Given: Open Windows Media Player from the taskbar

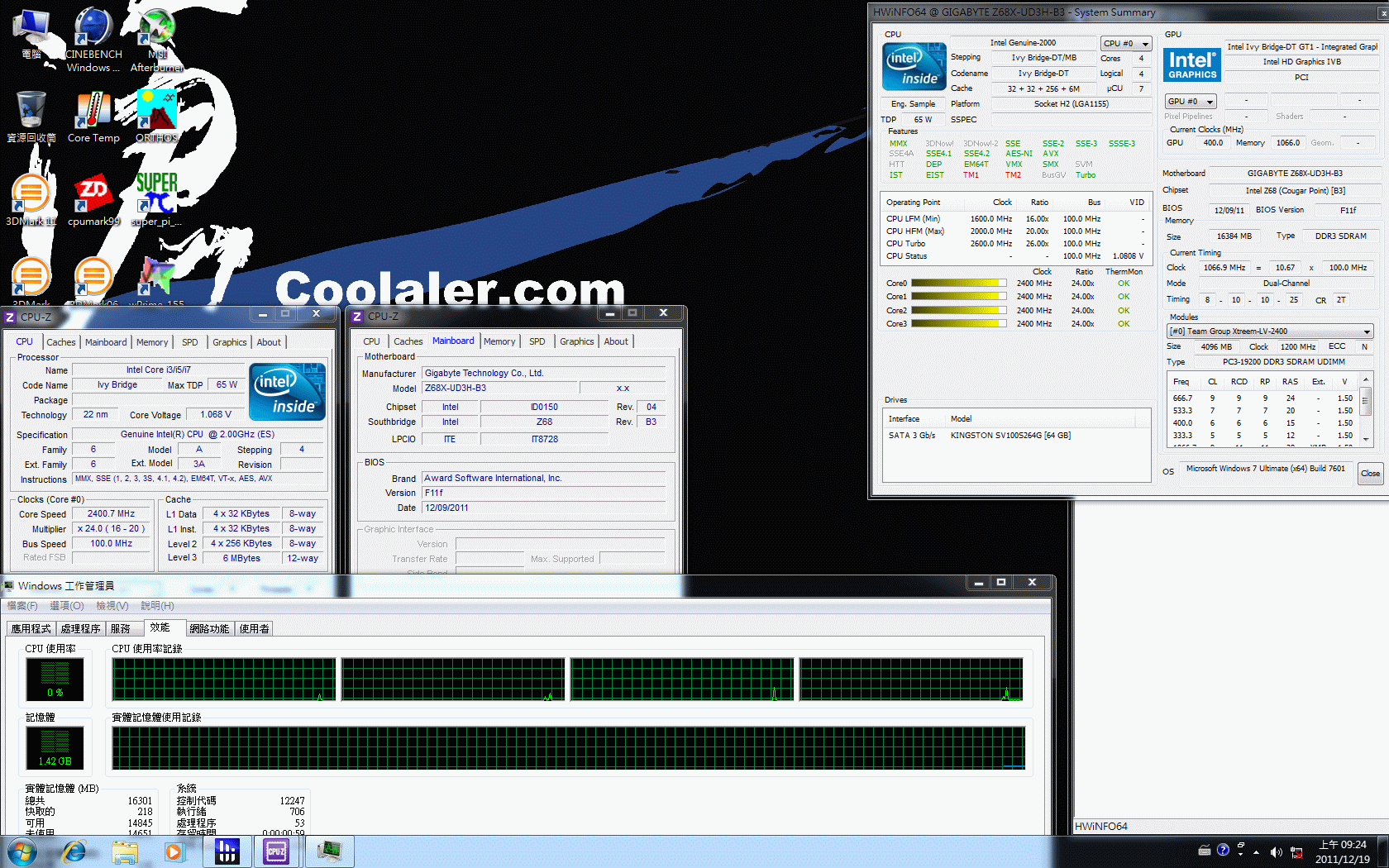Looking at the screenshot, I should click(174, 851).
